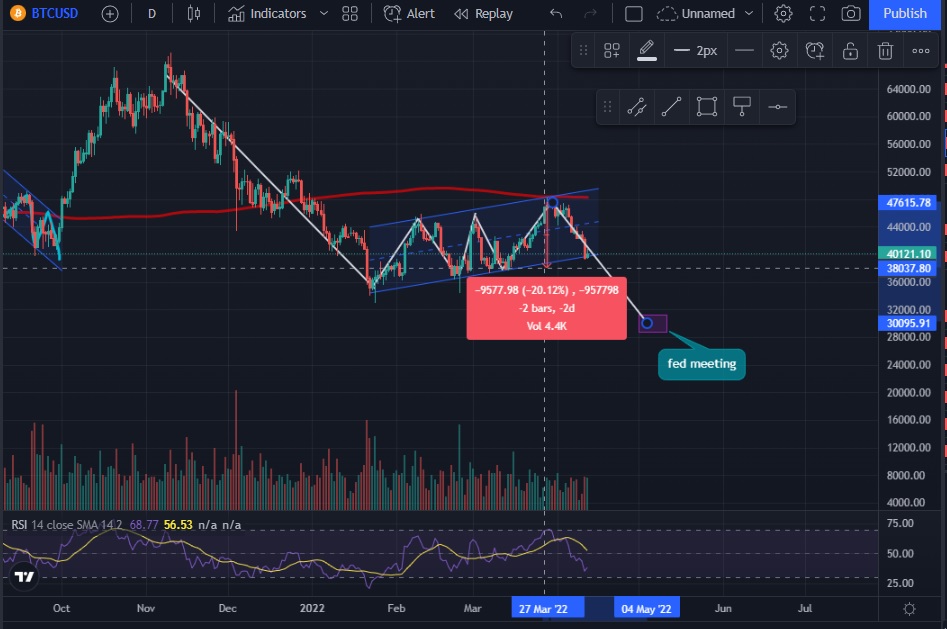Add alert on drawing via clock-plus icon
The image size is (947, 629).
(815, 51)
